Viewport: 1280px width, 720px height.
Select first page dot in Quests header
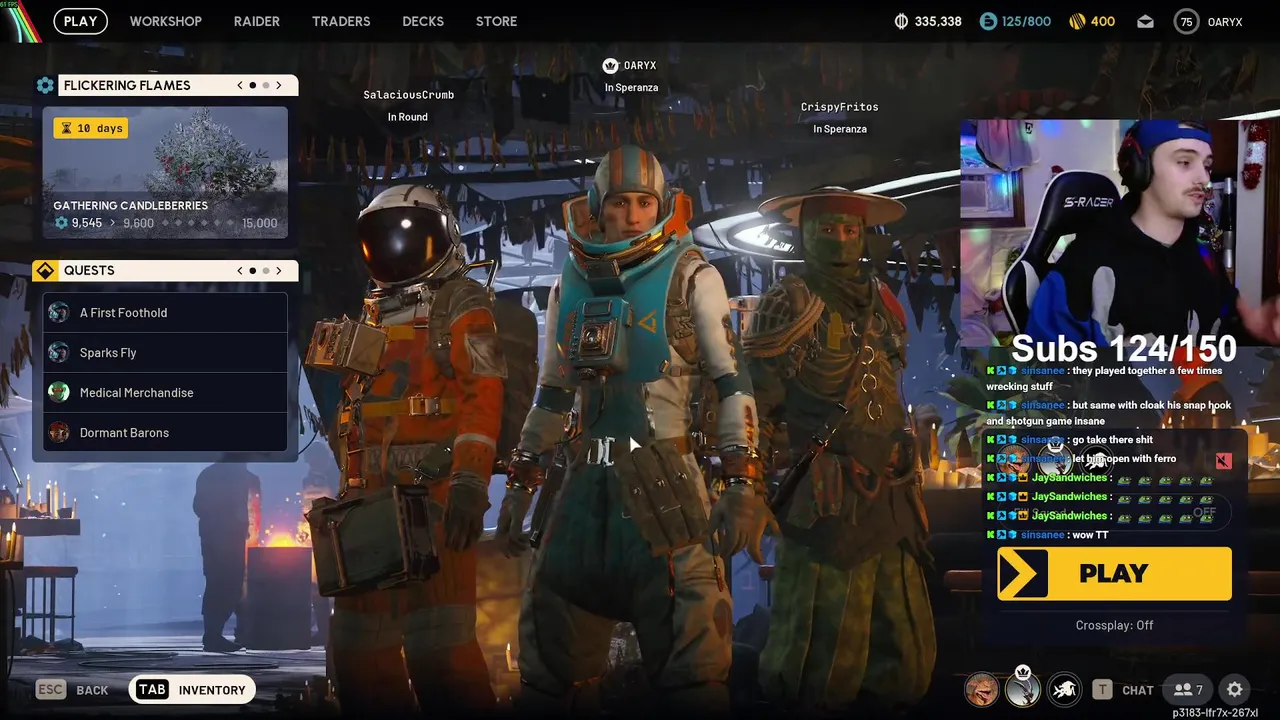[253, 270]
